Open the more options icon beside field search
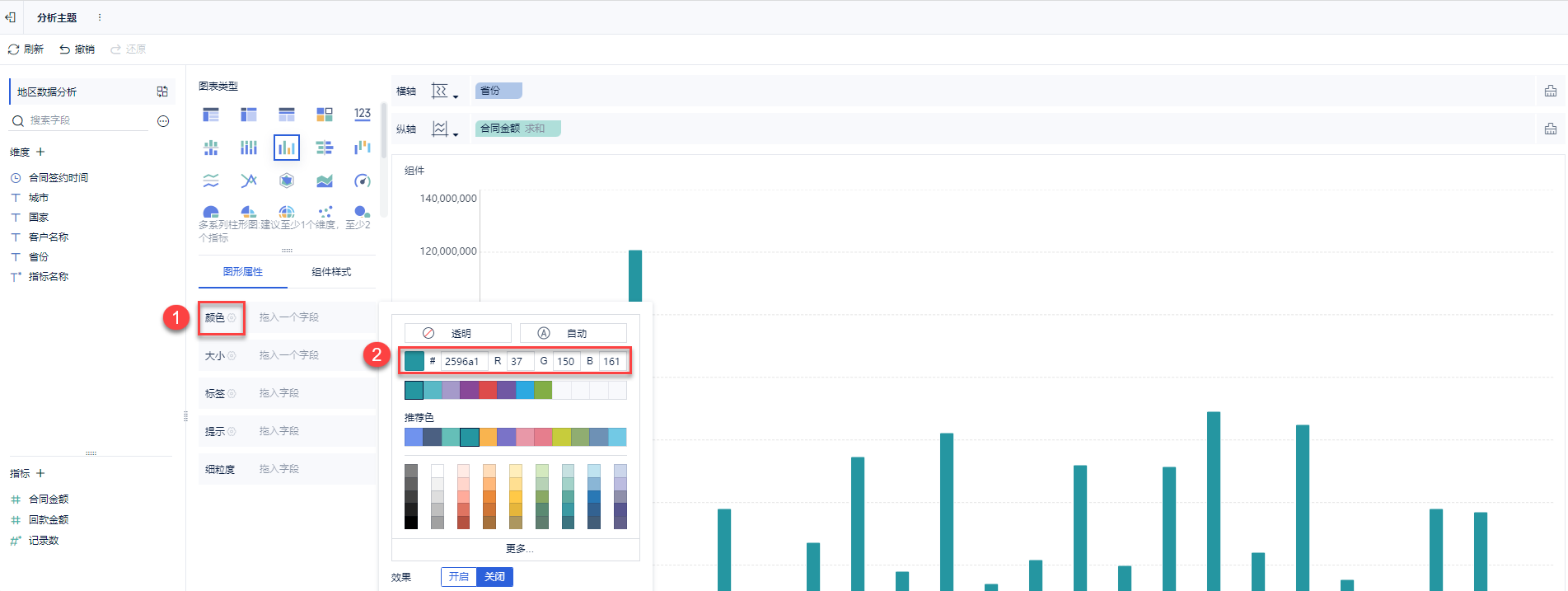The height and width of the screenshot is (591, 1568). click(163, 121)
